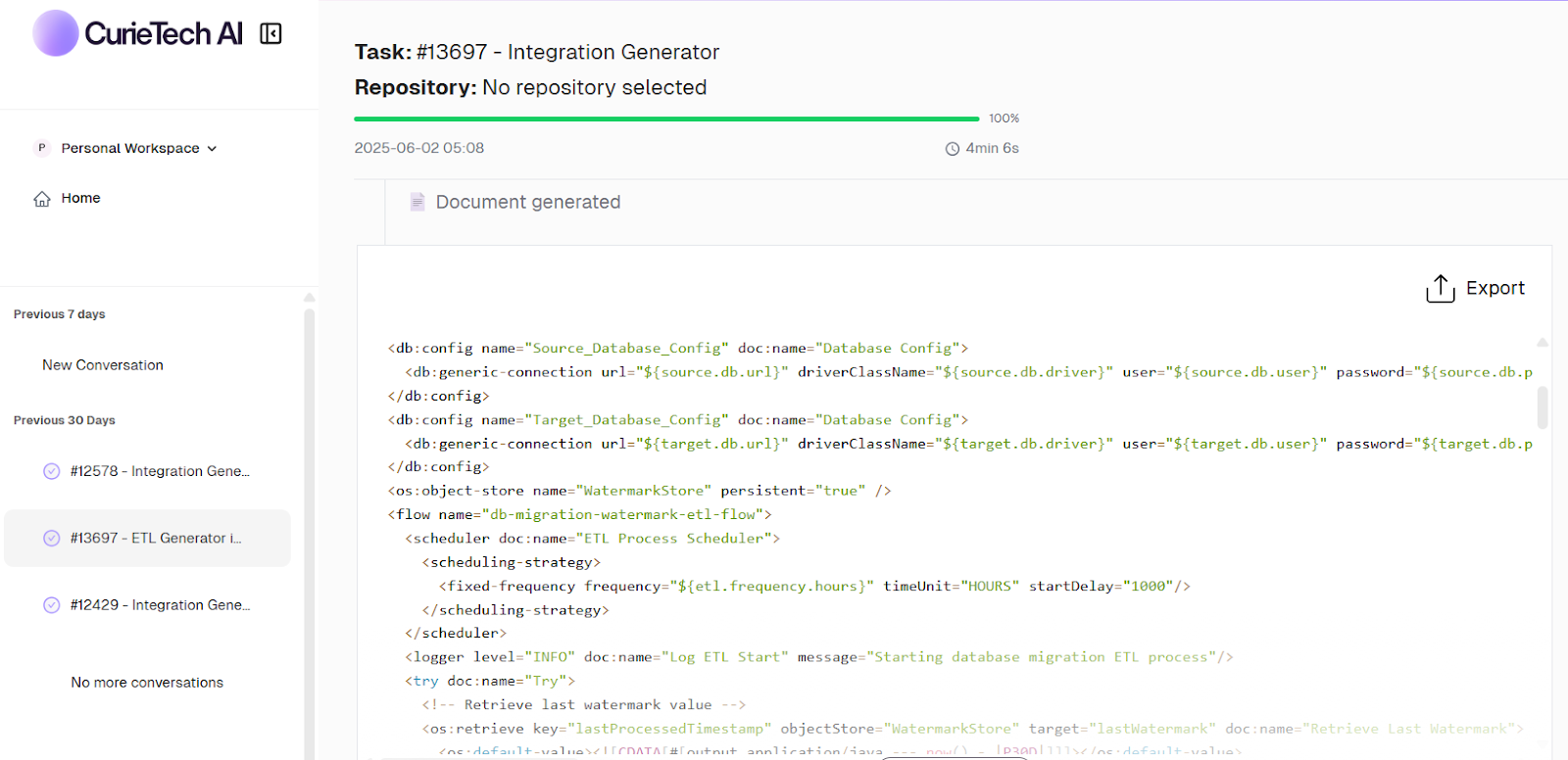Click the green task progress bar
This screenshot has width=1568, height=760.
(666, 119)
